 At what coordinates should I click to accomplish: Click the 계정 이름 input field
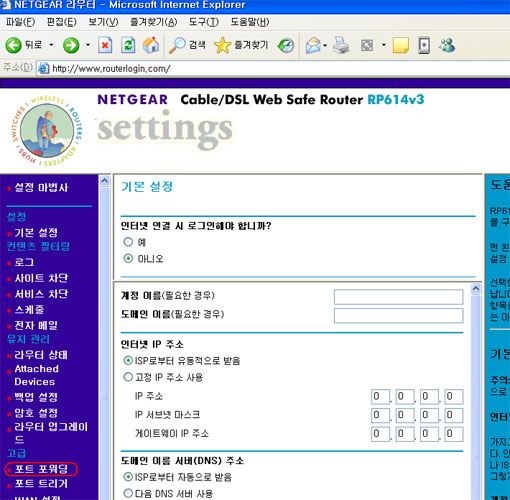(x=398, y=297)
